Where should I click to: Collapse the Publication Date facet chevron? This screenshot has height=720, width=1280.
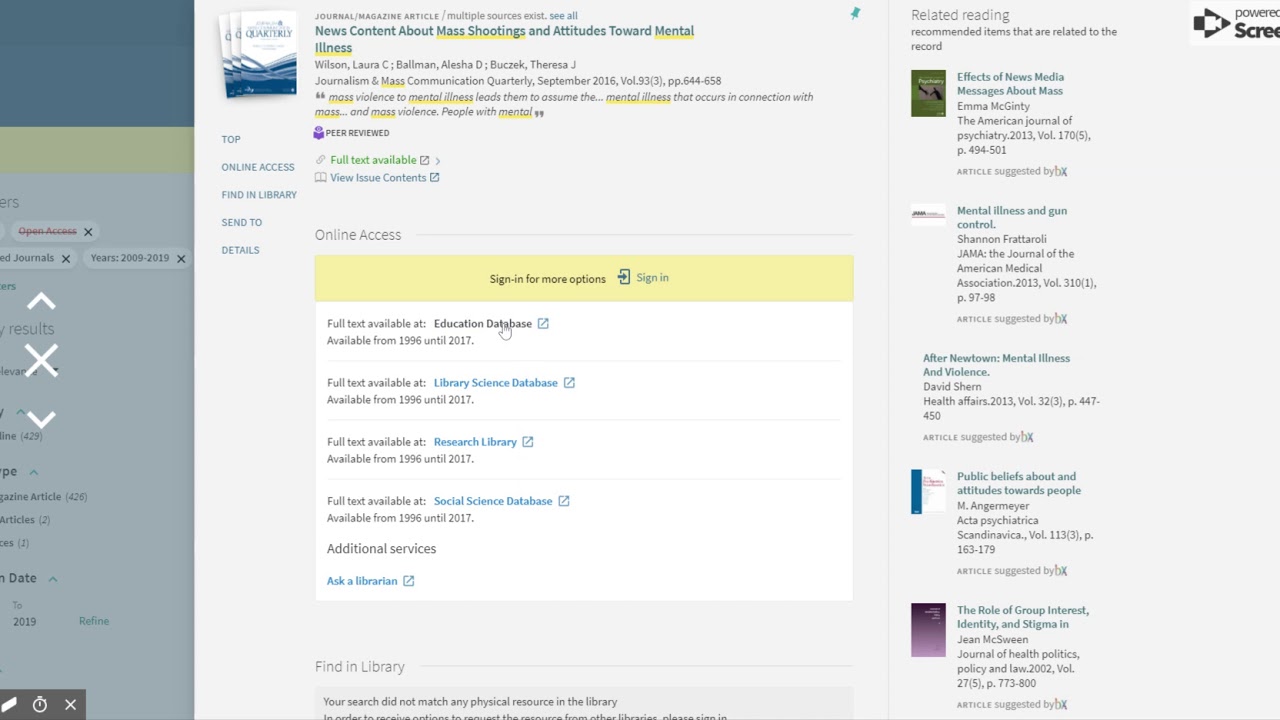tap(53, 579)
